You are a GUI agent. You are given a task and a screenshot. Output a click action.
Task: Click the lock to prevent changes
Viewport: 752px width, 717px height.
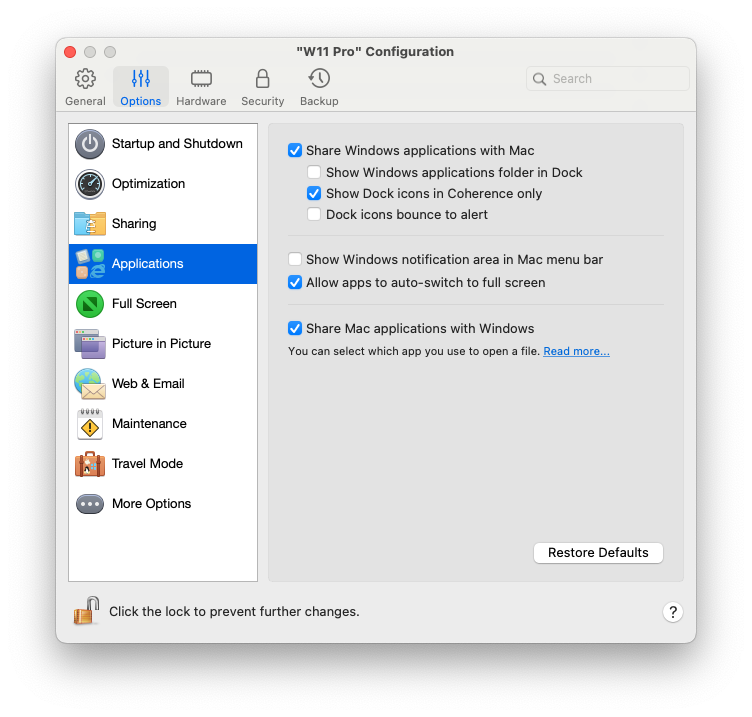pos(86,611)
